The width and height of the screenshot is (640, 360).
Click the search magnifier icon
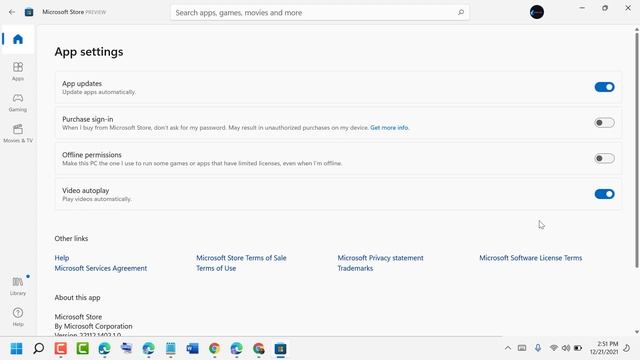point(461,12)
